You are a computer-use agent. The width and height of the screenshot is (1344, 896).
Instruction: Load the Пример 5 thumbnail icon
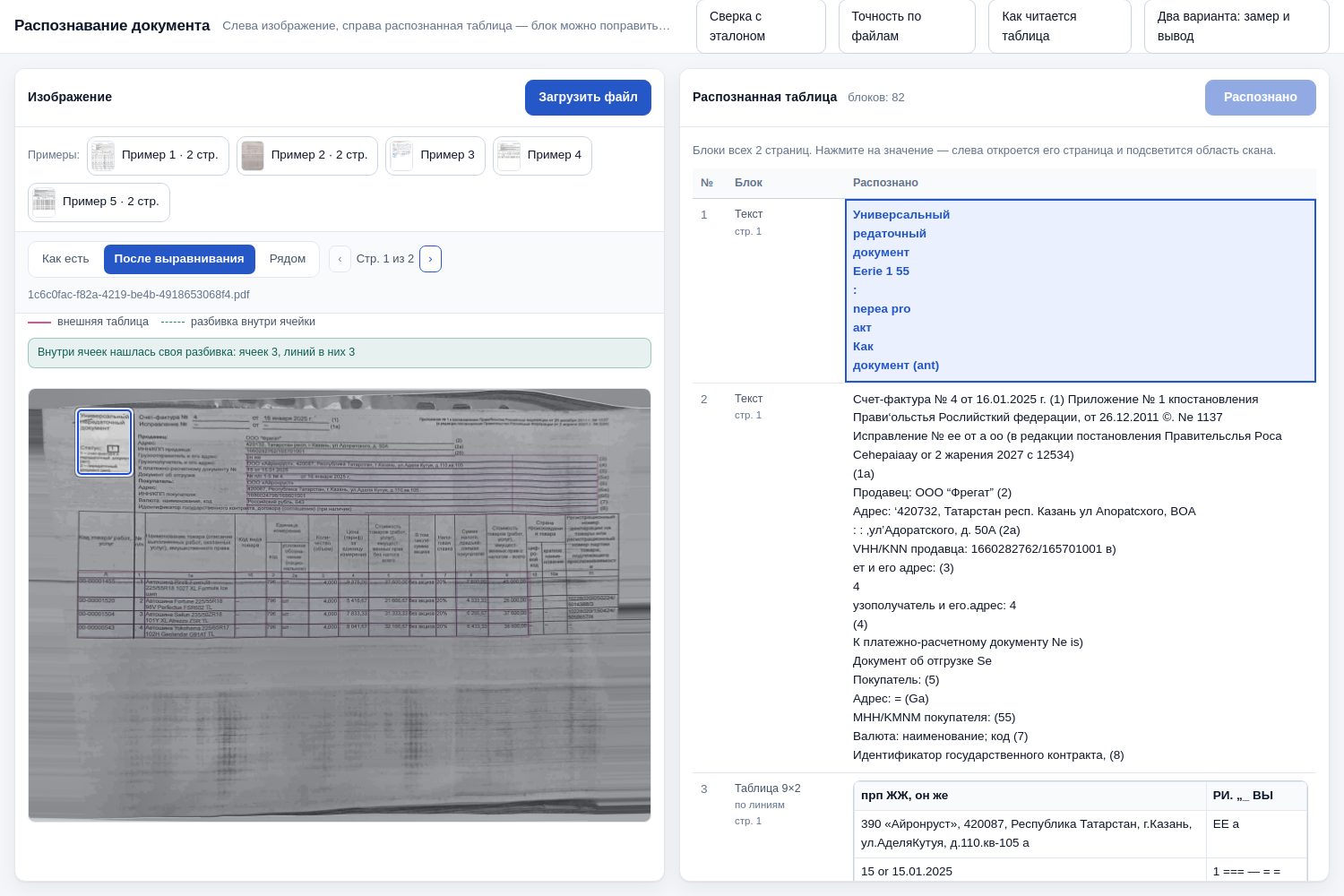(44, 202)
